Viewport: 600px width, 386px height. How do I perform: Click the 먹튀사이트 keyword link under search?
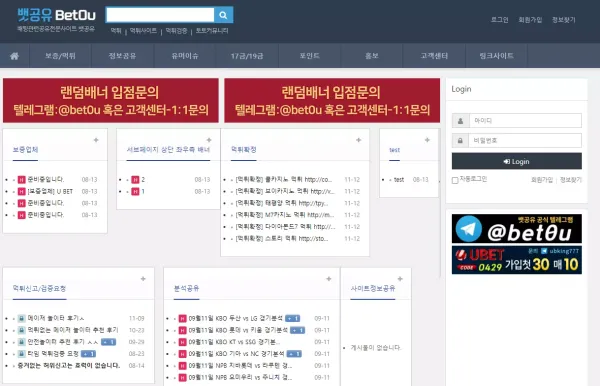(x=143, y=31)
